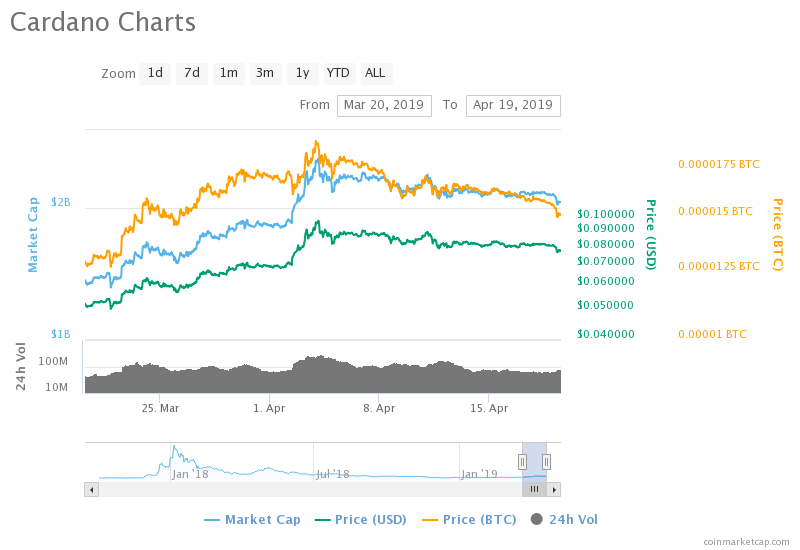Click the Market Cap axis title
The image size is (800, 550).
pos(33,235)
